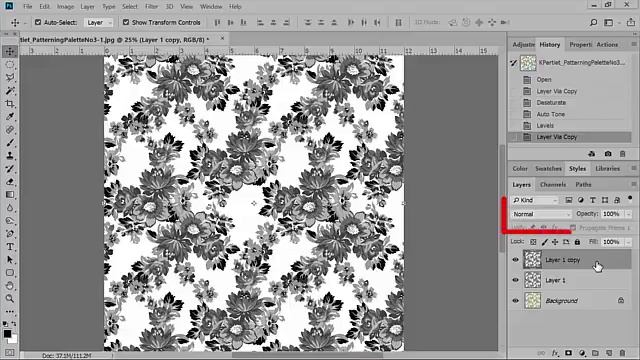The height and width of the screenshot is (360, 640).
Task: Close the document tab
Action: pos(222,38)
